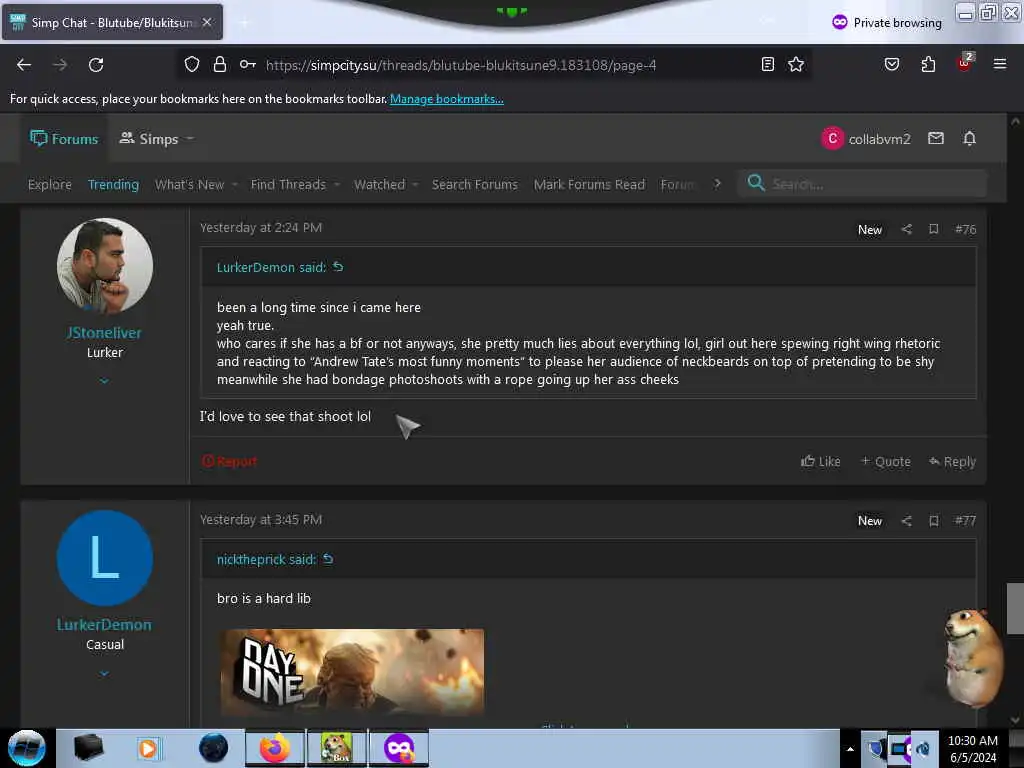Open the Pocket save icon

(891, 64)
